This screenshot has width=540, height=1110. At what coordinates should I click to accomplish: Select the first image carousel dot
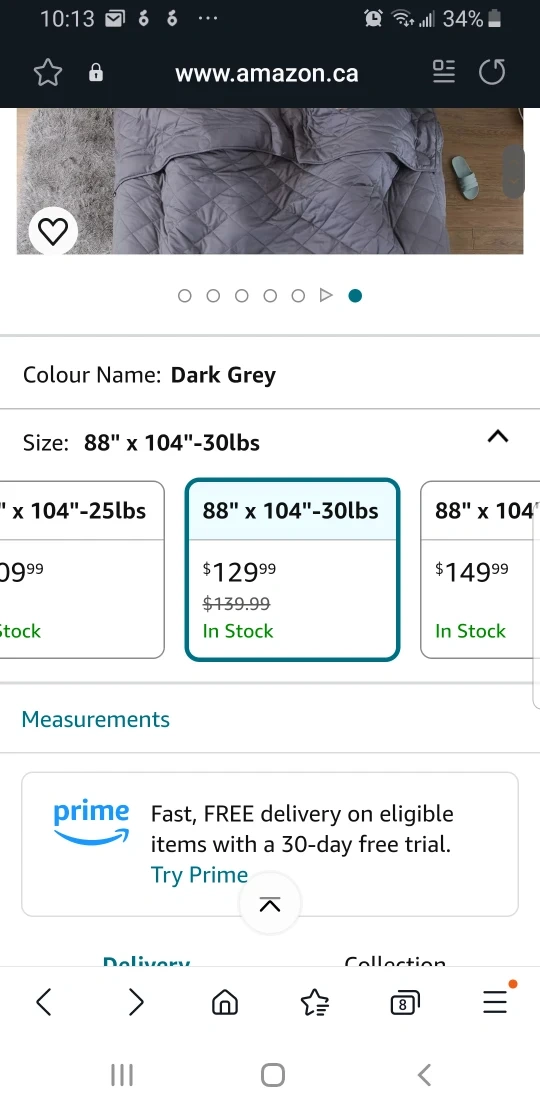(185, 296)
